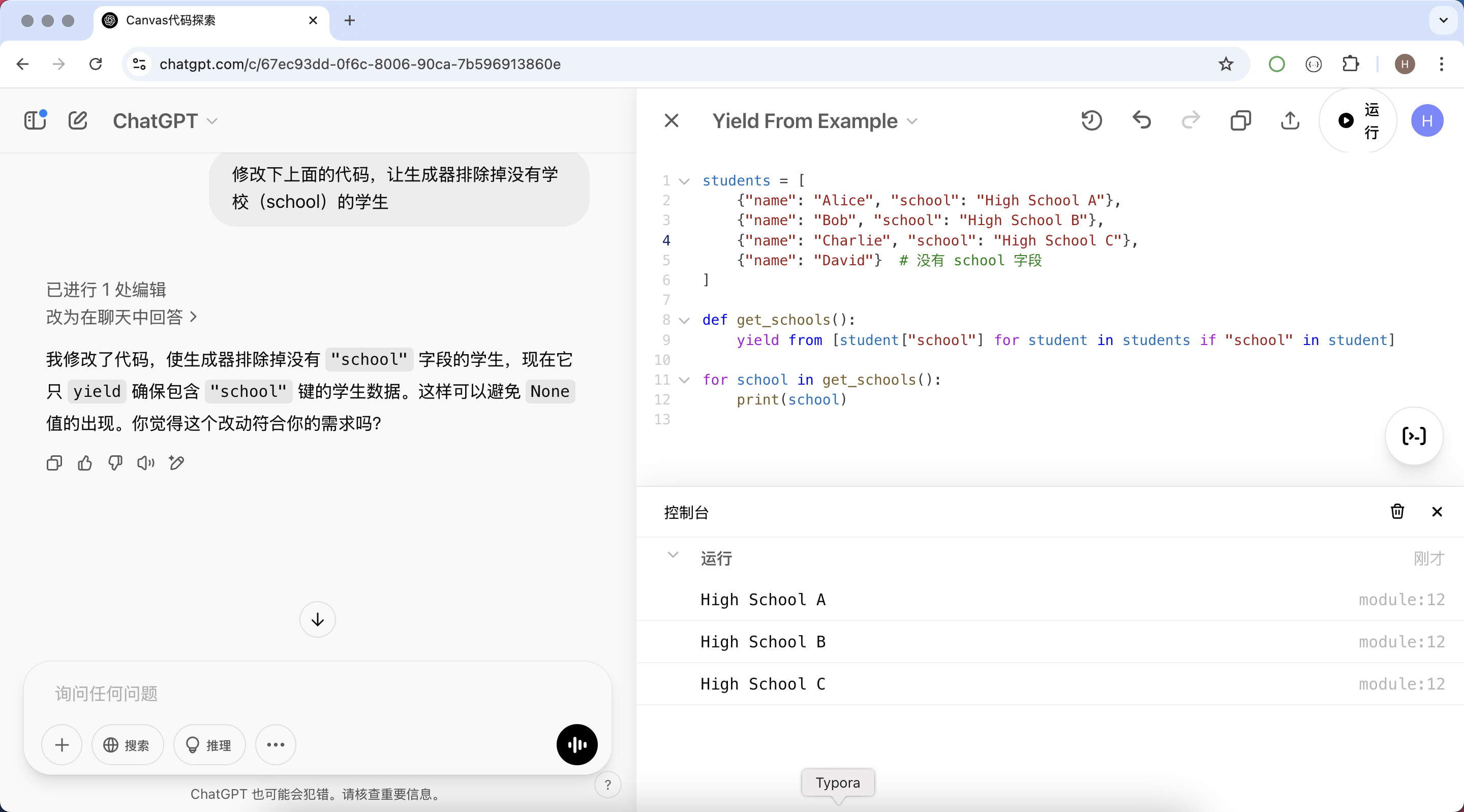Image resolution: width=1464 pixels, height=812 pixels.
Task: Select the Canvas代码探索 browser tab
Action: tap(170, 20)
